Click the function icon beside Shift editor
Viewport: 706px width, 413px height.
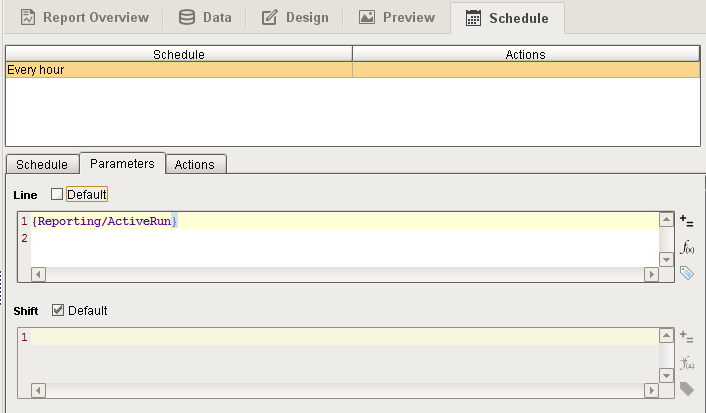(x=686, y=363)
